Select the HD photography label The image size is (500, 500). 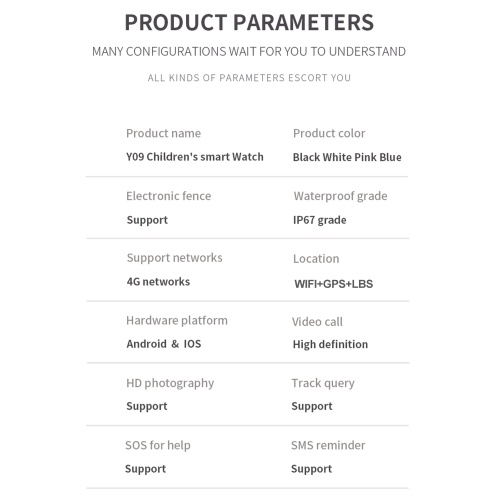tap(170, 383)
